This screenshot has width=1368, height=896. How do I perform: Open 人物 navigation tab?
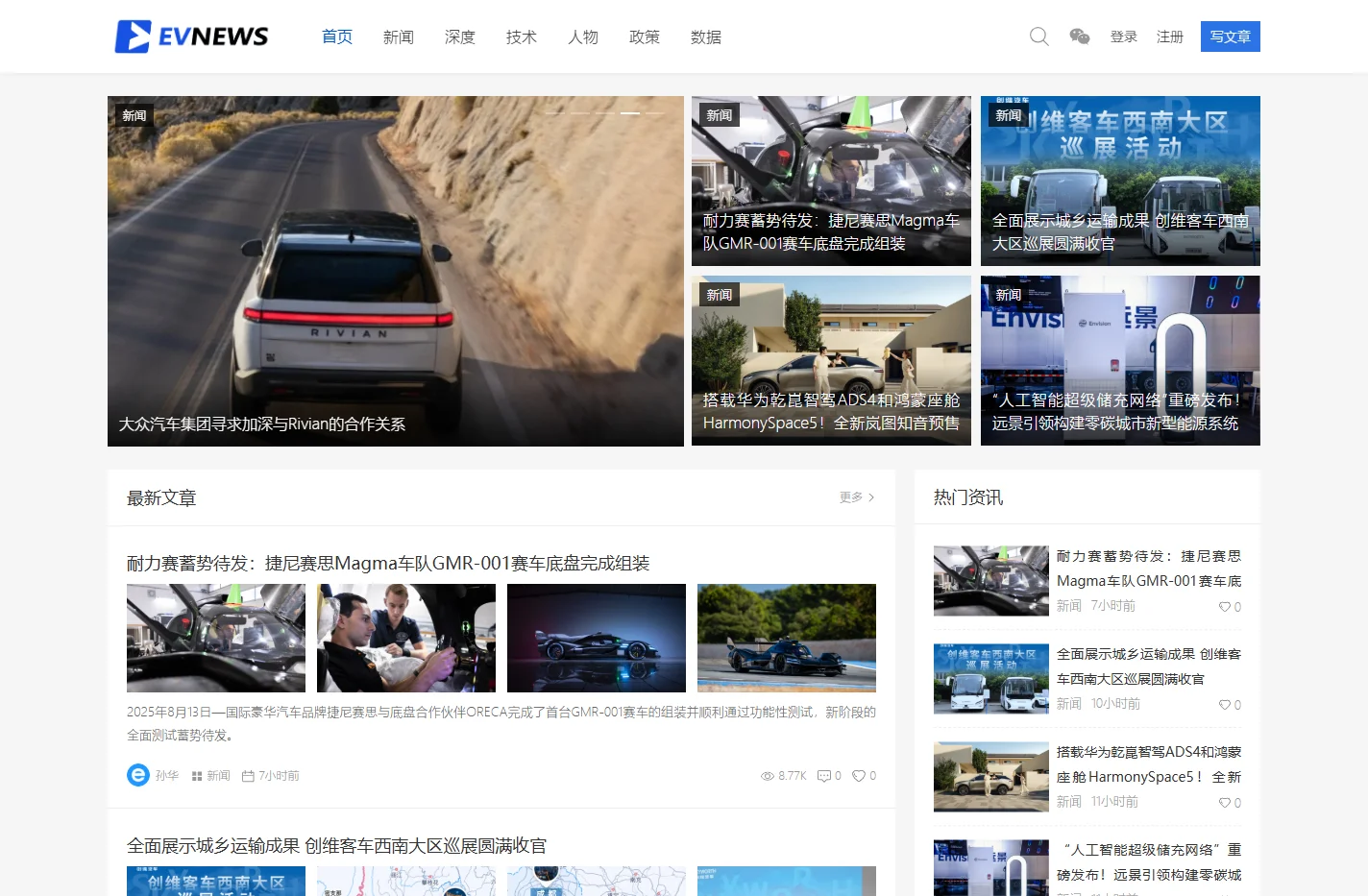[583, 36]
